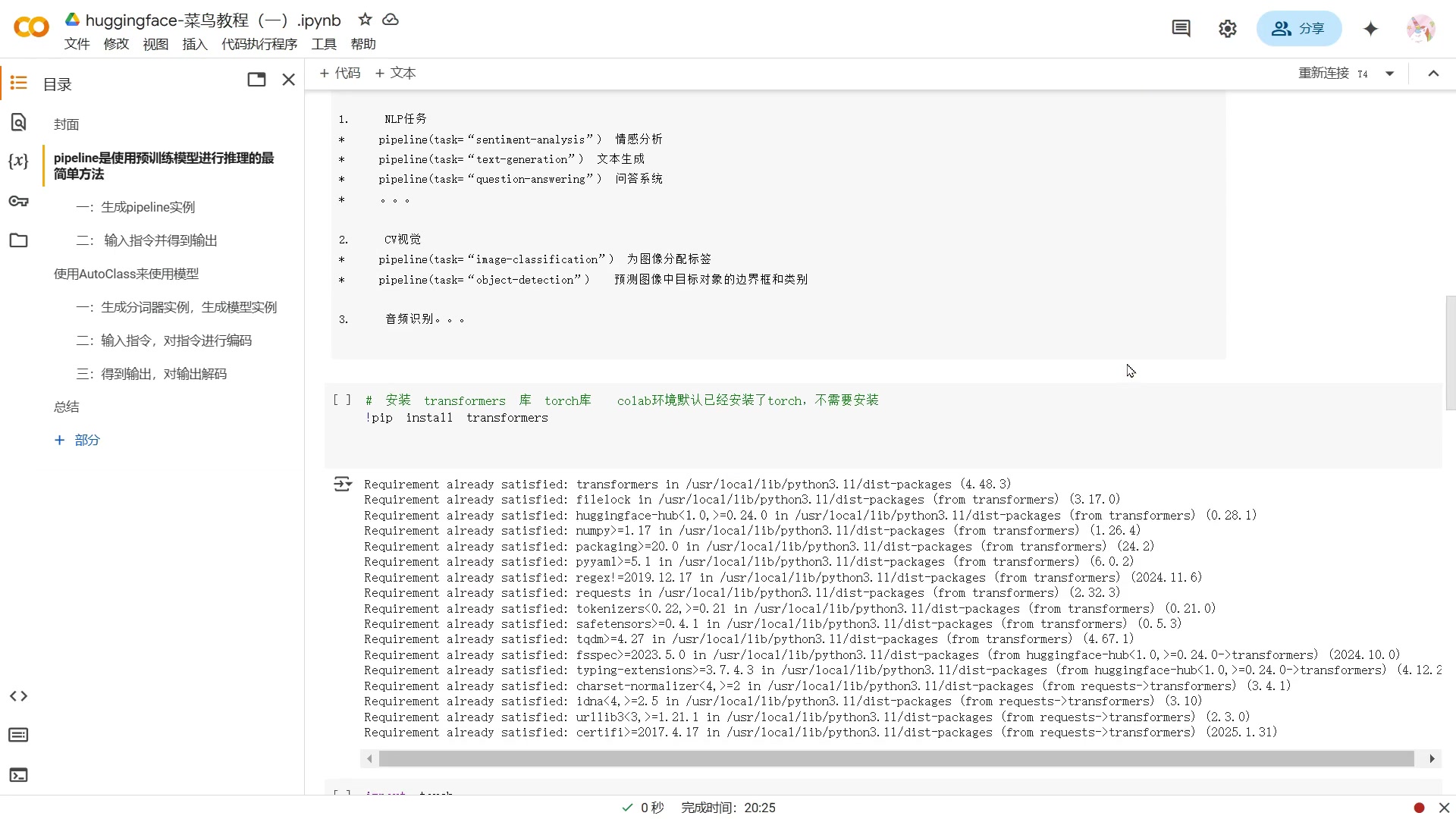Viewport: 1456px width, 819px height.
Task: Open the code snippets panel icon
Action: (19, 696)
